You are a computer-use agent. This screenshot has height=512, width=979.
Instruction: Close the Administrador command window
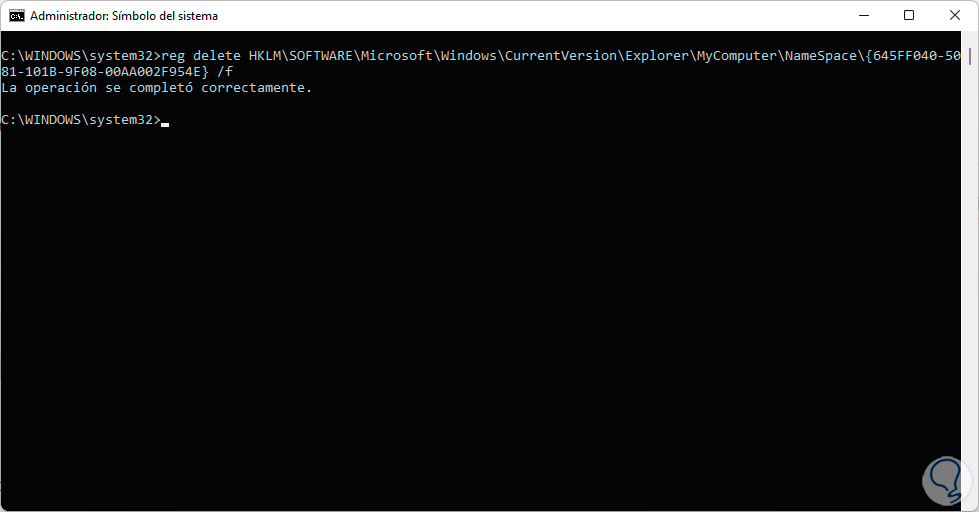point(954,16)
